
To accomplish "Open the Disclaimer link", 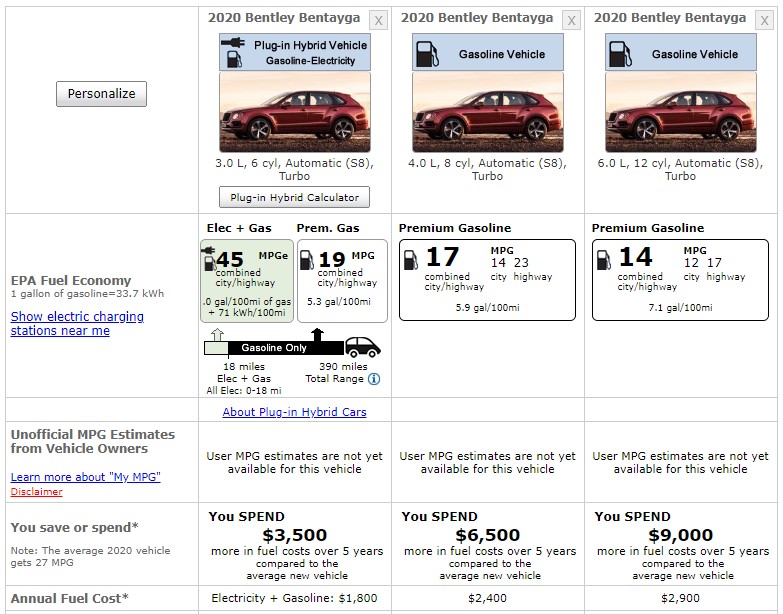I will click(36, 492).
